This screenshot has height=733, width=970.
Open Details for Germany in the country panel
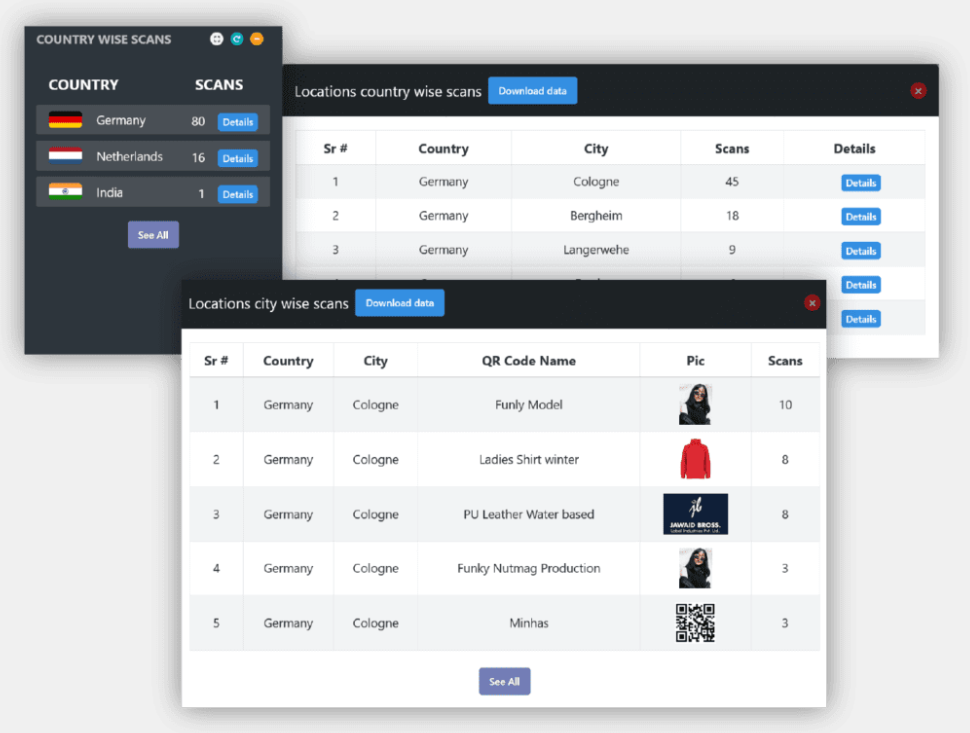238,122
